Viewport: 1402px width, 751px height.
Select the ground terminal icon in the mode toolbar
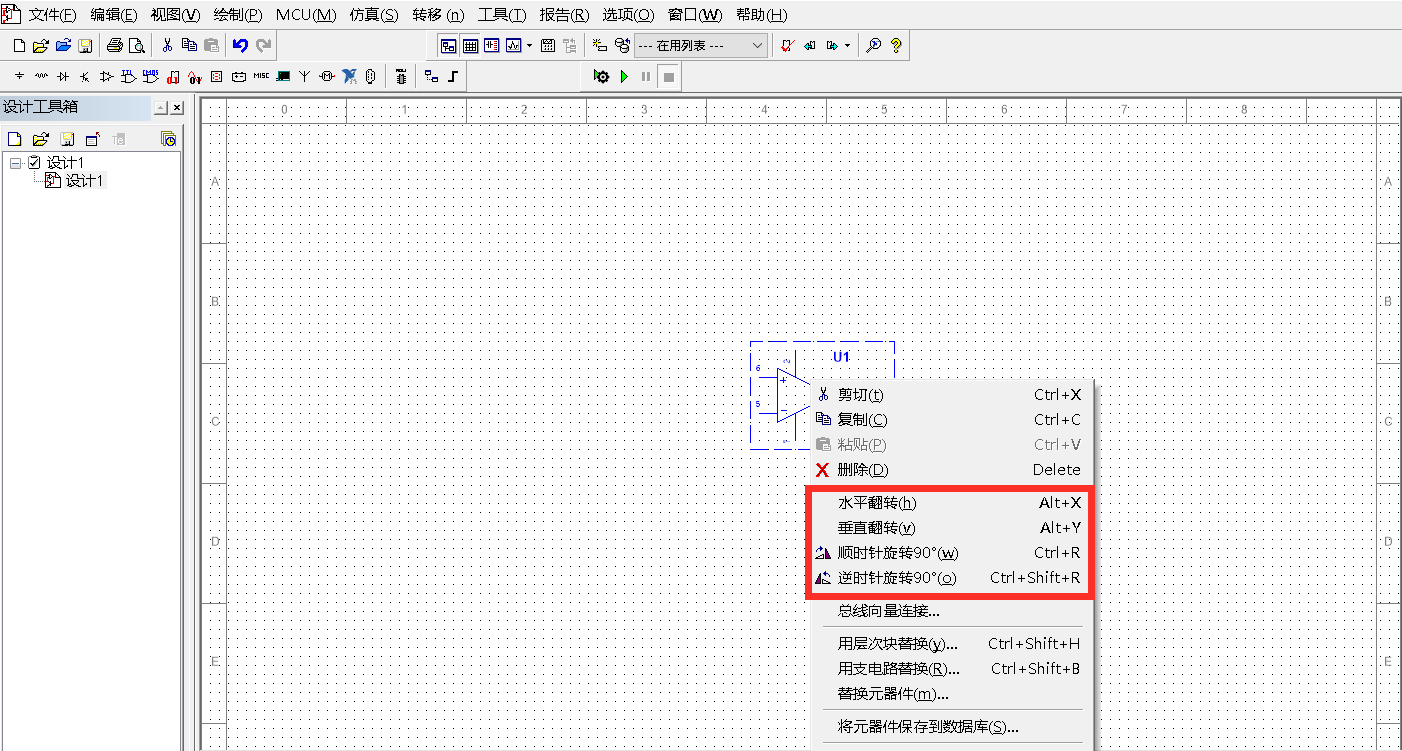18,76
